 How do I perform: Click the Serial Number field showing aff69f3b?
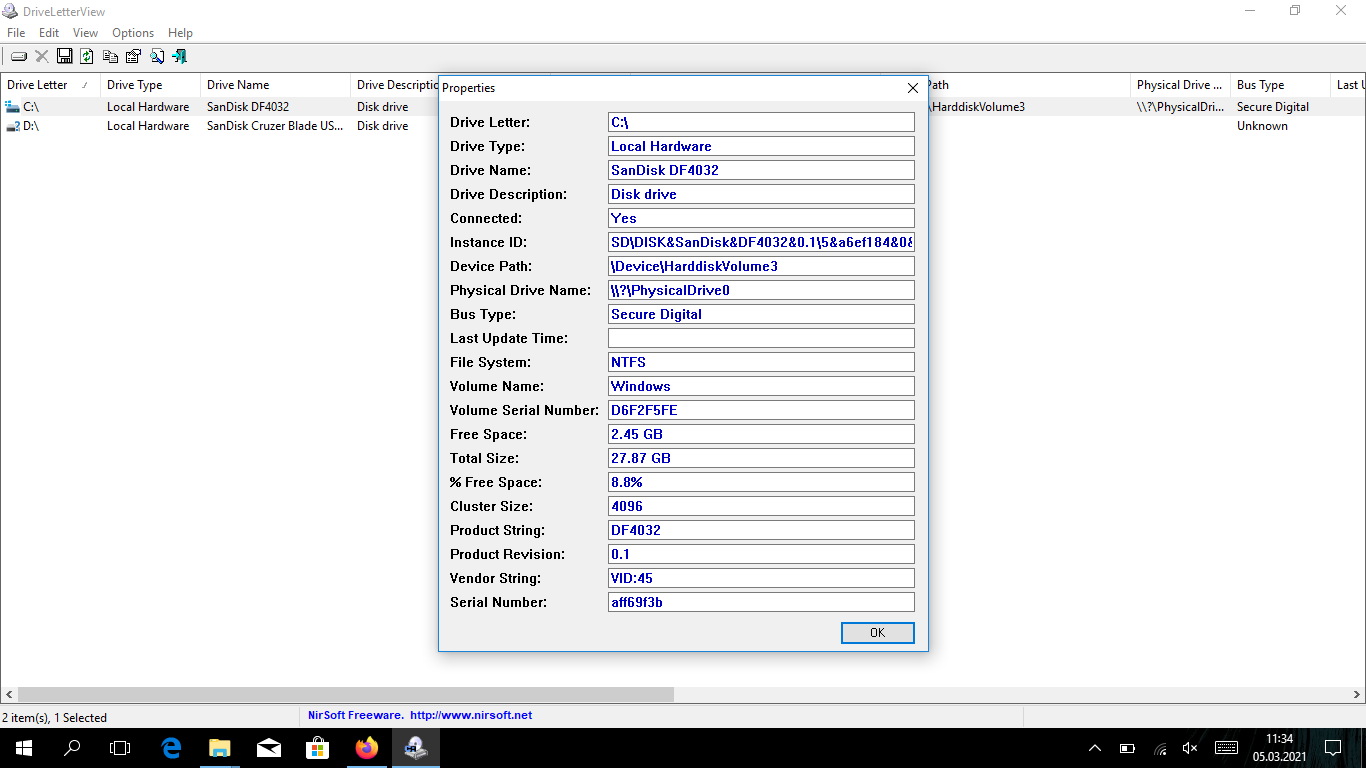tap(761, 602)
